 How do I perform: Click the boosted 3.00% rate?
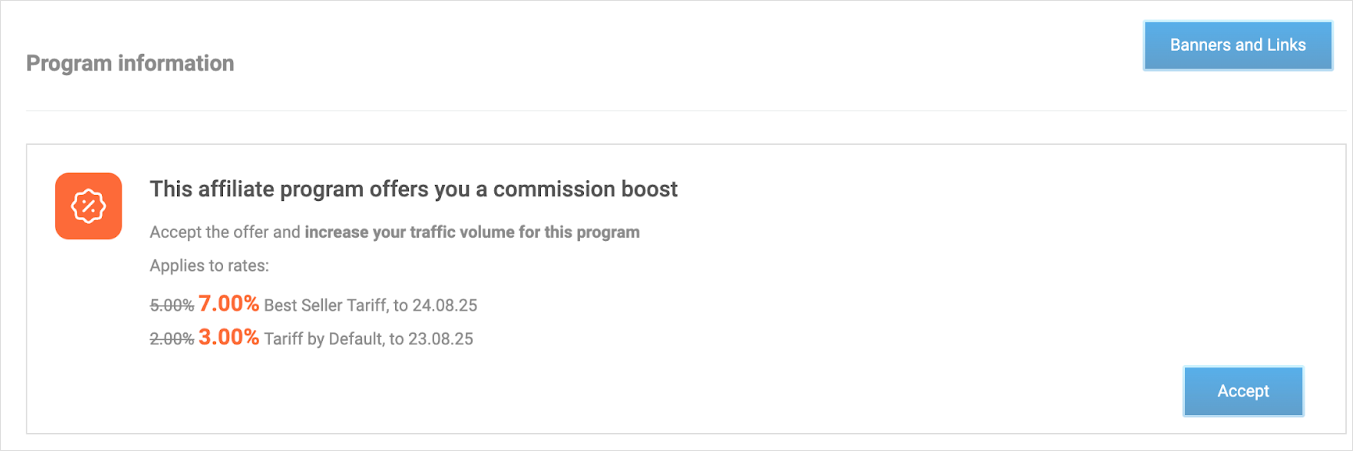pos(229,338)
